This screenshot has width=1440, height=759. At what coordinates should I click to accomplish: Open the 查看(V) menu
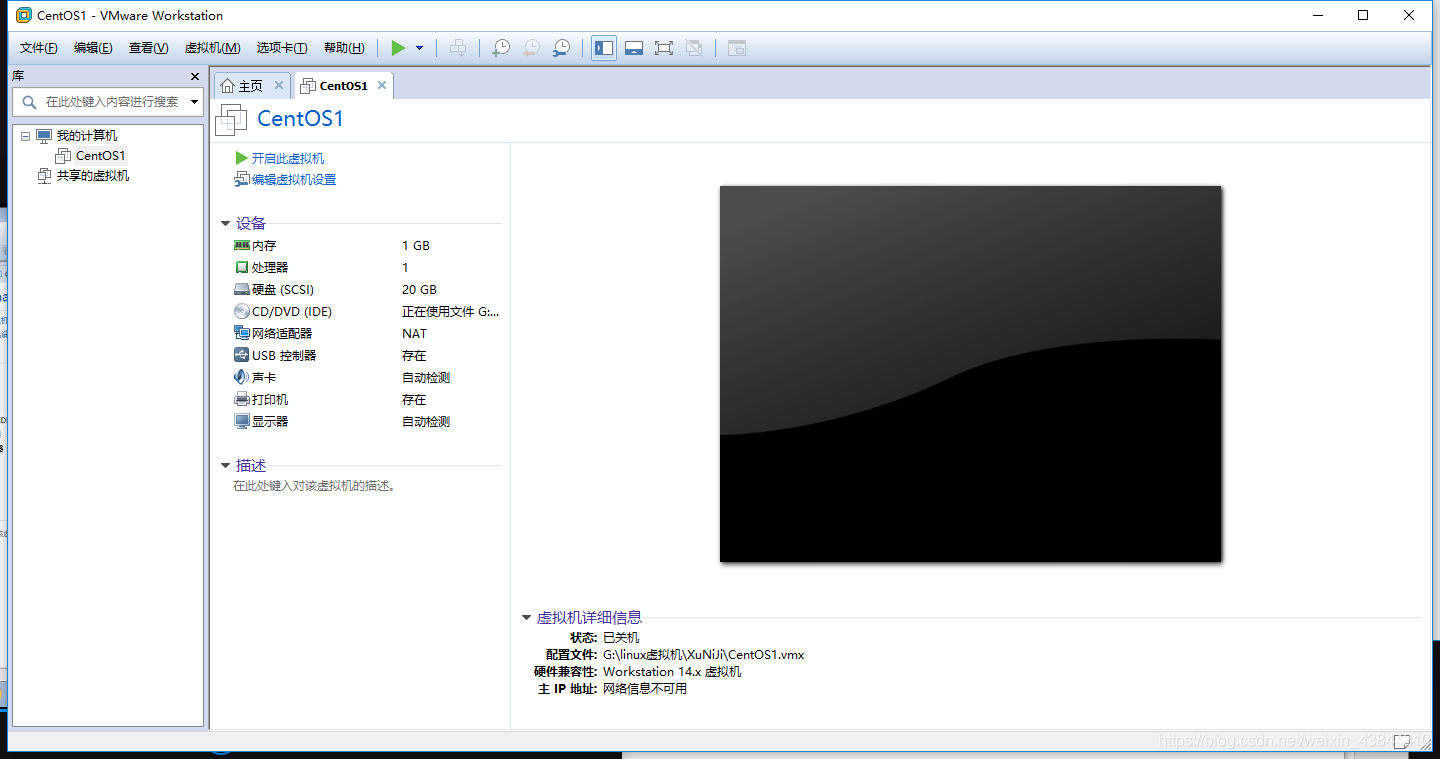tap(148, 48)
